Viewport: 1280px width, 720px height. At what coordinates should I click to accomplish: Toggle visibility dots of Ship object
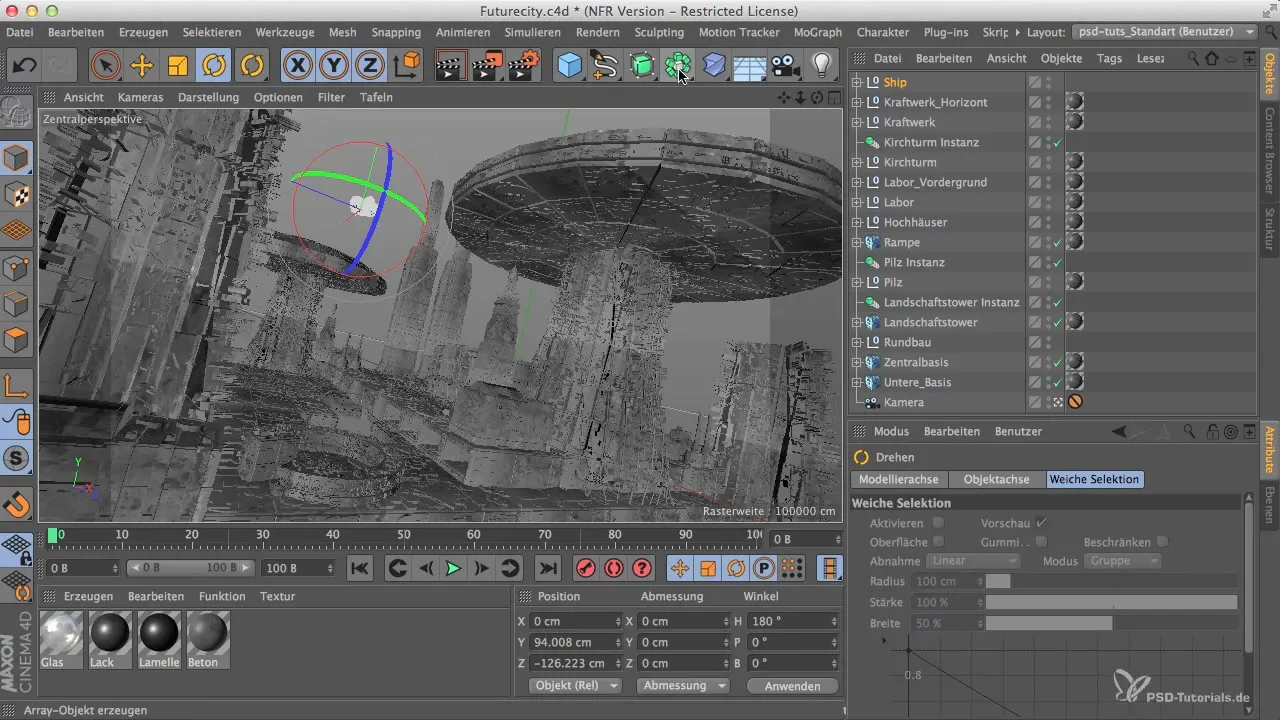pos(1048,82)
